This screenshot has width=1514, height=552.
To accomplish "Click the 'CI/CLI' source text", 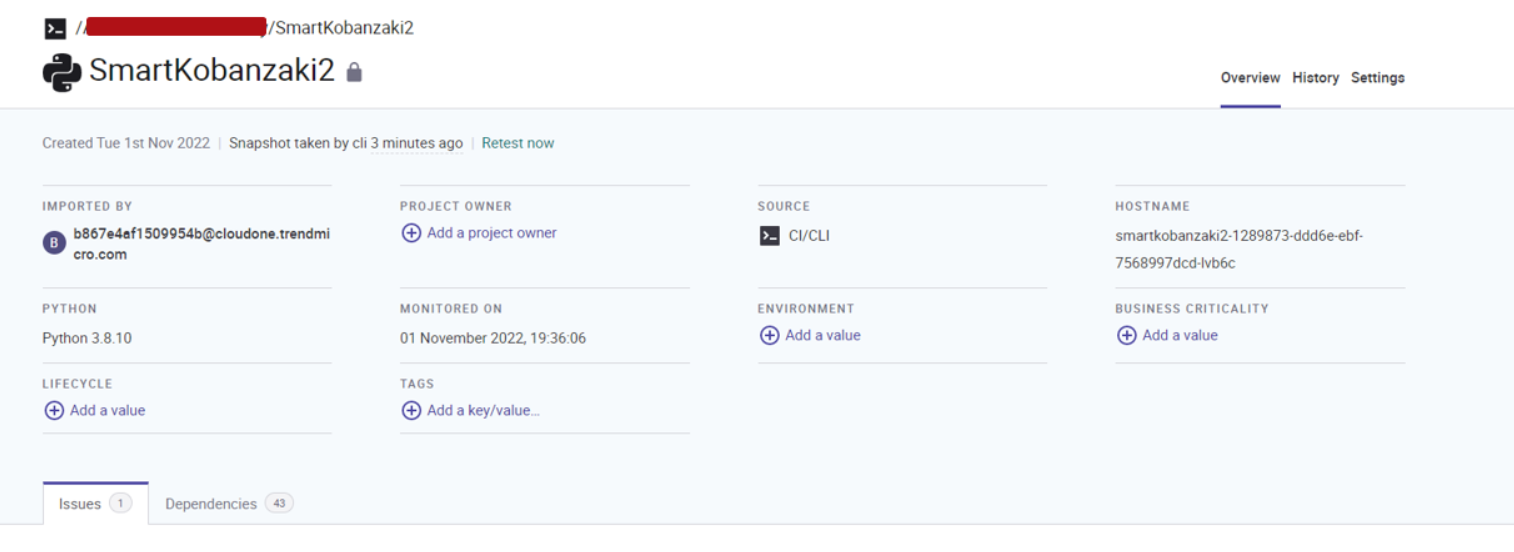I will tap(809, 236).
